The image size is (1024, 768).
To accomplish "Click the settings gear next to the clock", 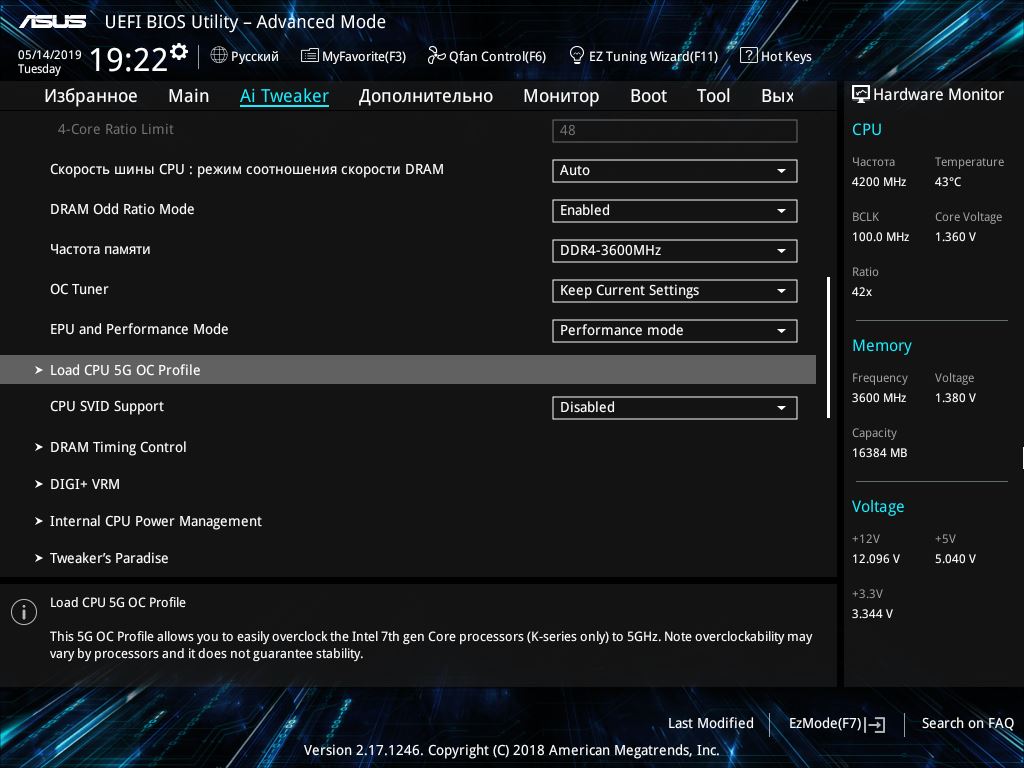I will pos(179,52).
